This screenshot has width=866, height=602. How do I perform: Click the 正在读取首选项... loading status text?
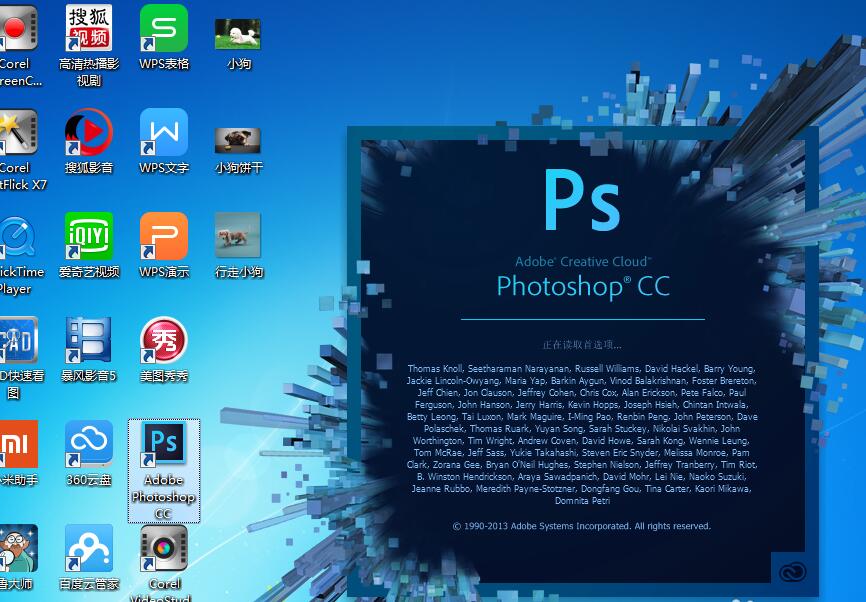582,345
